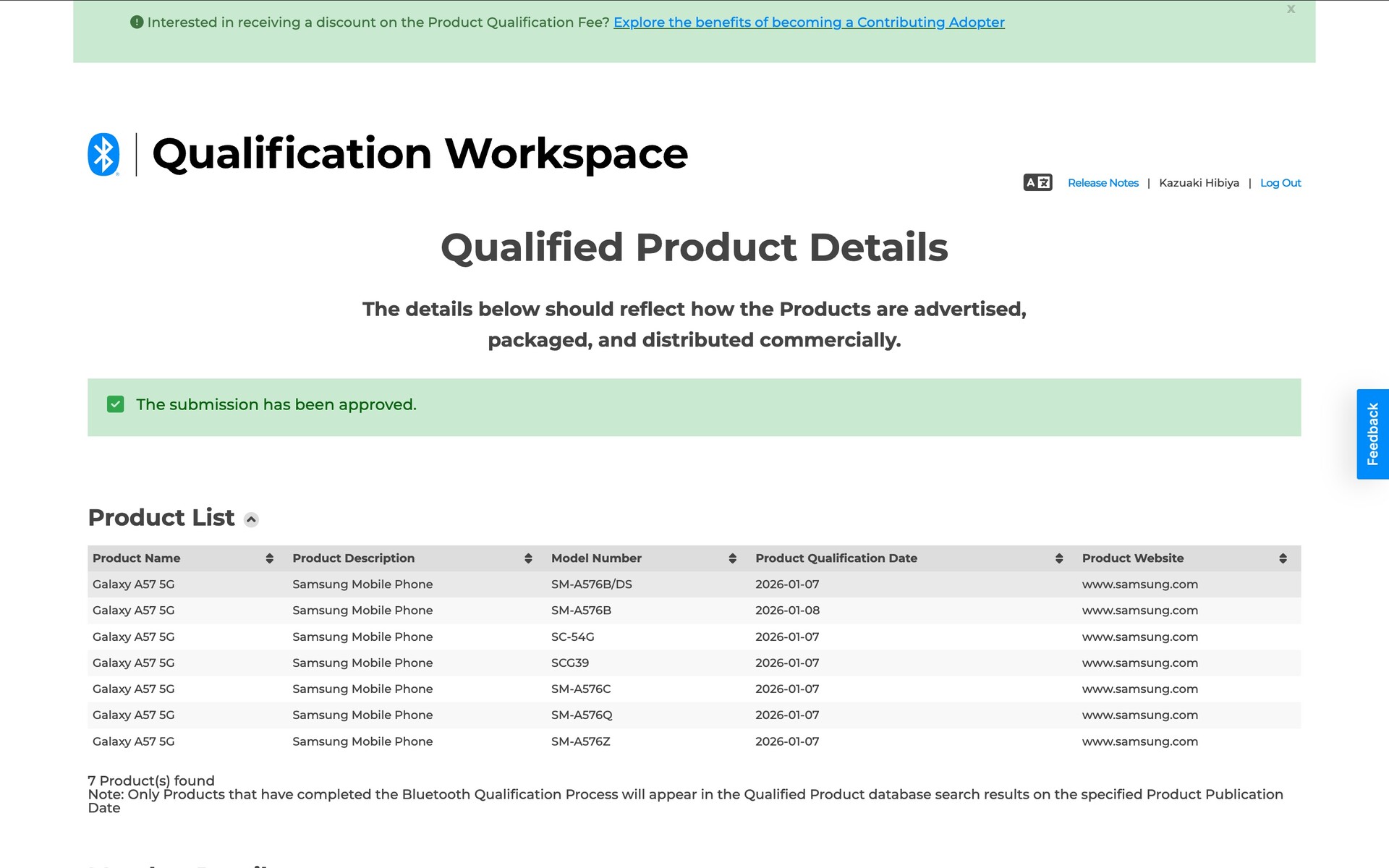Collapse the Product List section chevron
The height and width of the screenshot is (868, 1389).
tap(251, 519)
